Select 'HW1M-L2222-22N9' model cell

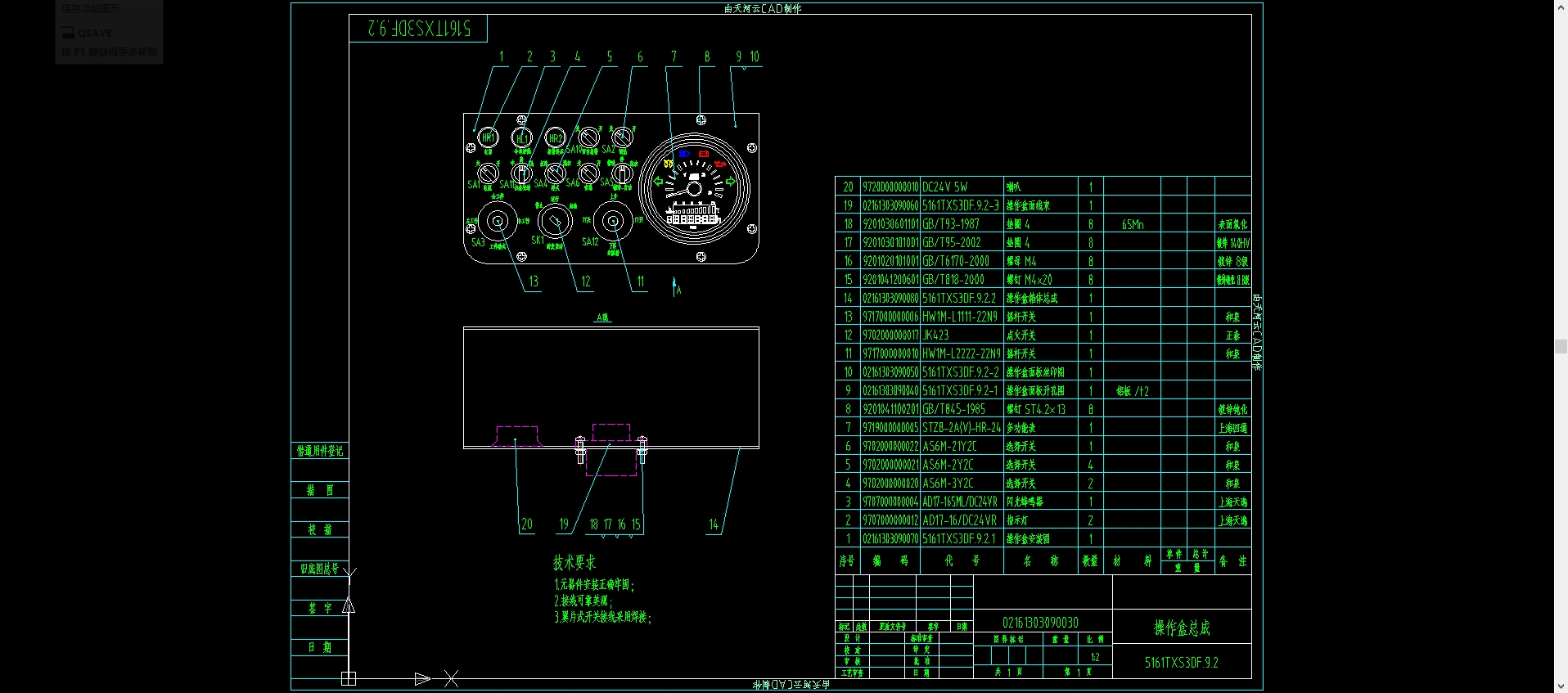tap(962, 353)
